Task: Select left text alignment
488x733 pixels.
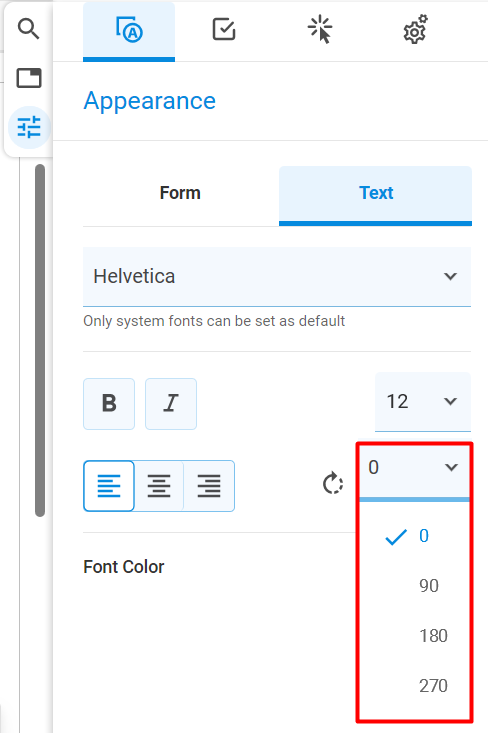Action: click(109, 486)
